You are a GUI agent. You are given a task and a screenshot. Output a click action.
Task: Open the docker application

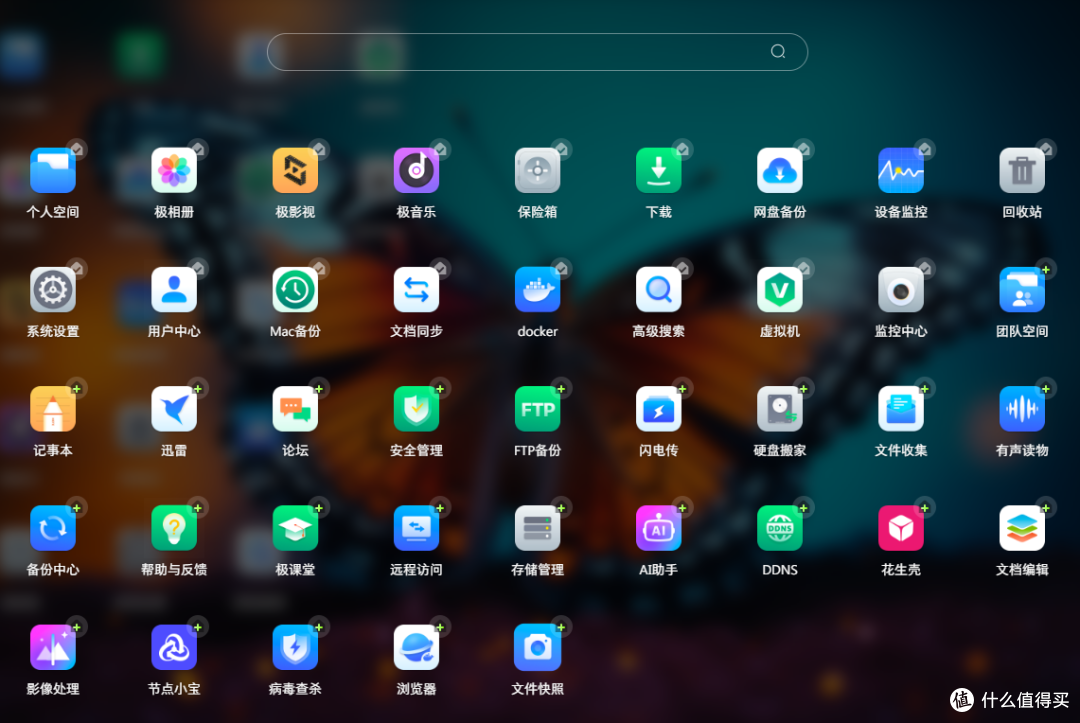(537, 290)
